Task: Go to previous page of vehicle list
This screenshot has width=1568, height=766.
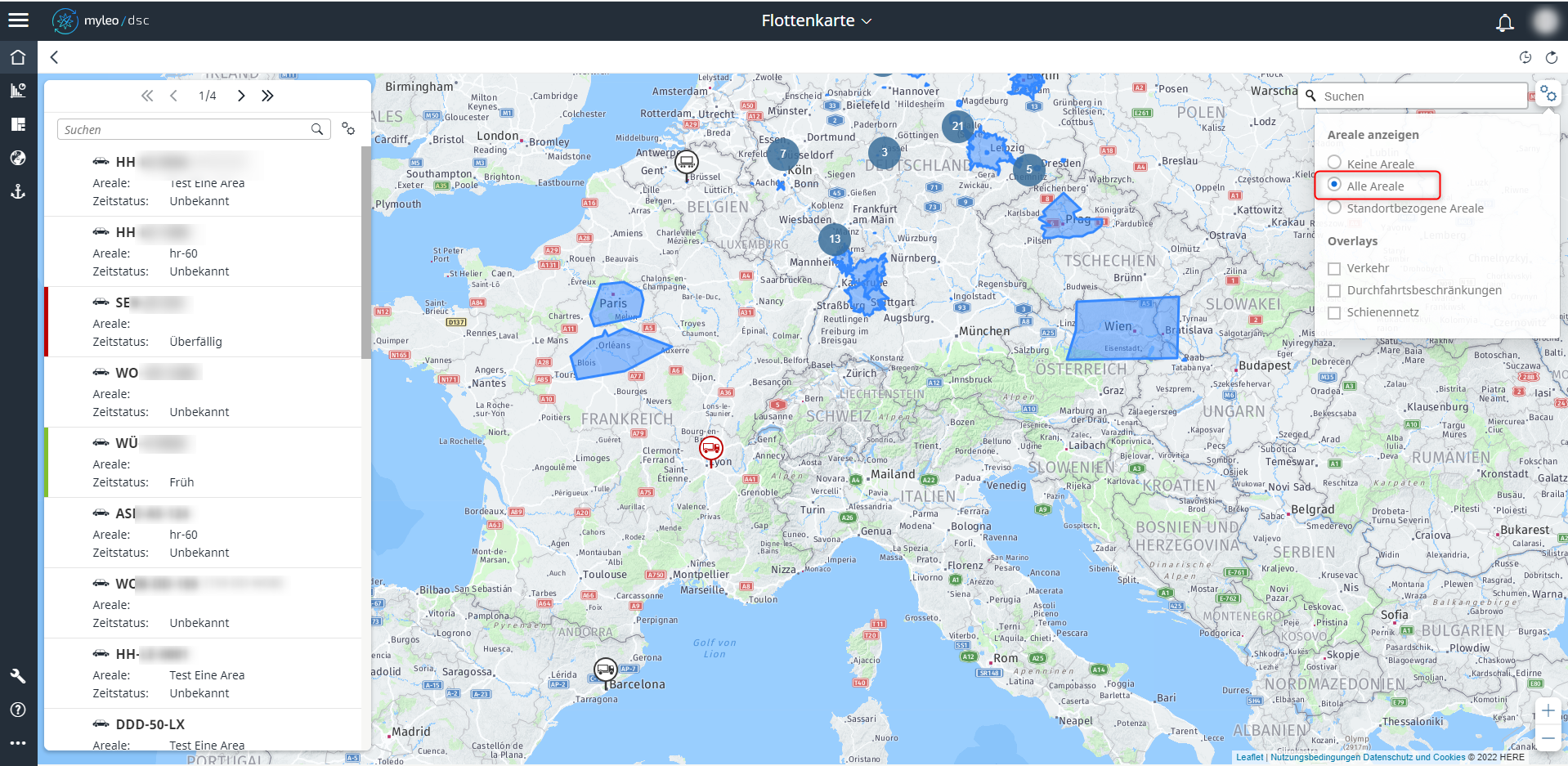Action: [173, 96]
